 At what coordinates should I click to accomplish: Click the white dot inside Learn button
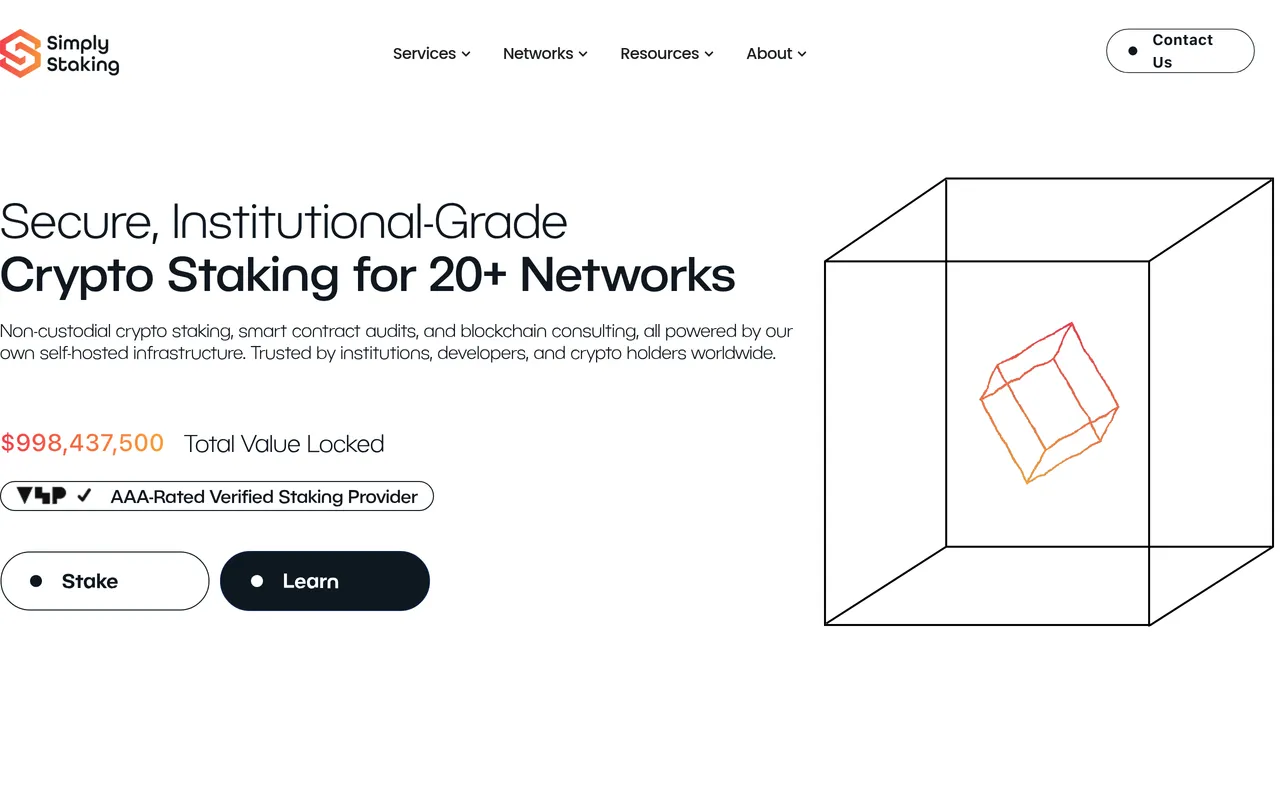[x=257, y=581]
